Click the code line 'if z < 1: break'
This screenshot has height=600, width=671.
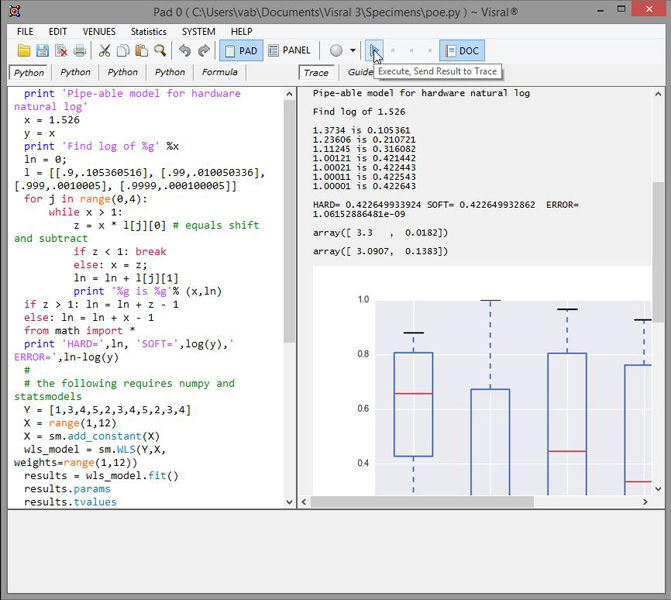[x=120, y=252]
